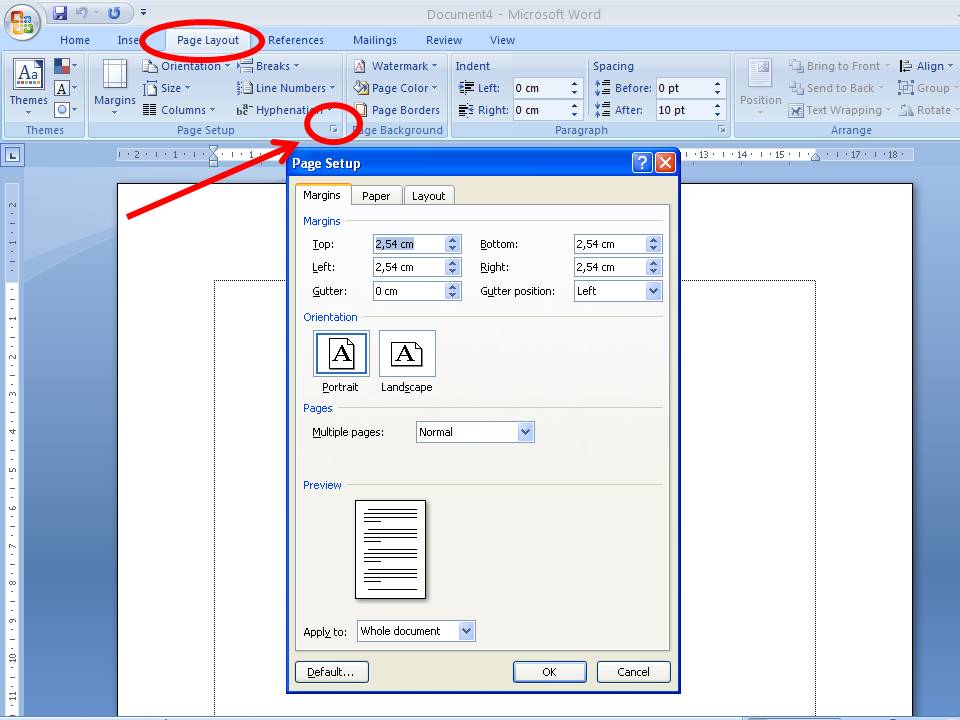Click Send to Back
The image size is (960, 720).
pos(836,88)
